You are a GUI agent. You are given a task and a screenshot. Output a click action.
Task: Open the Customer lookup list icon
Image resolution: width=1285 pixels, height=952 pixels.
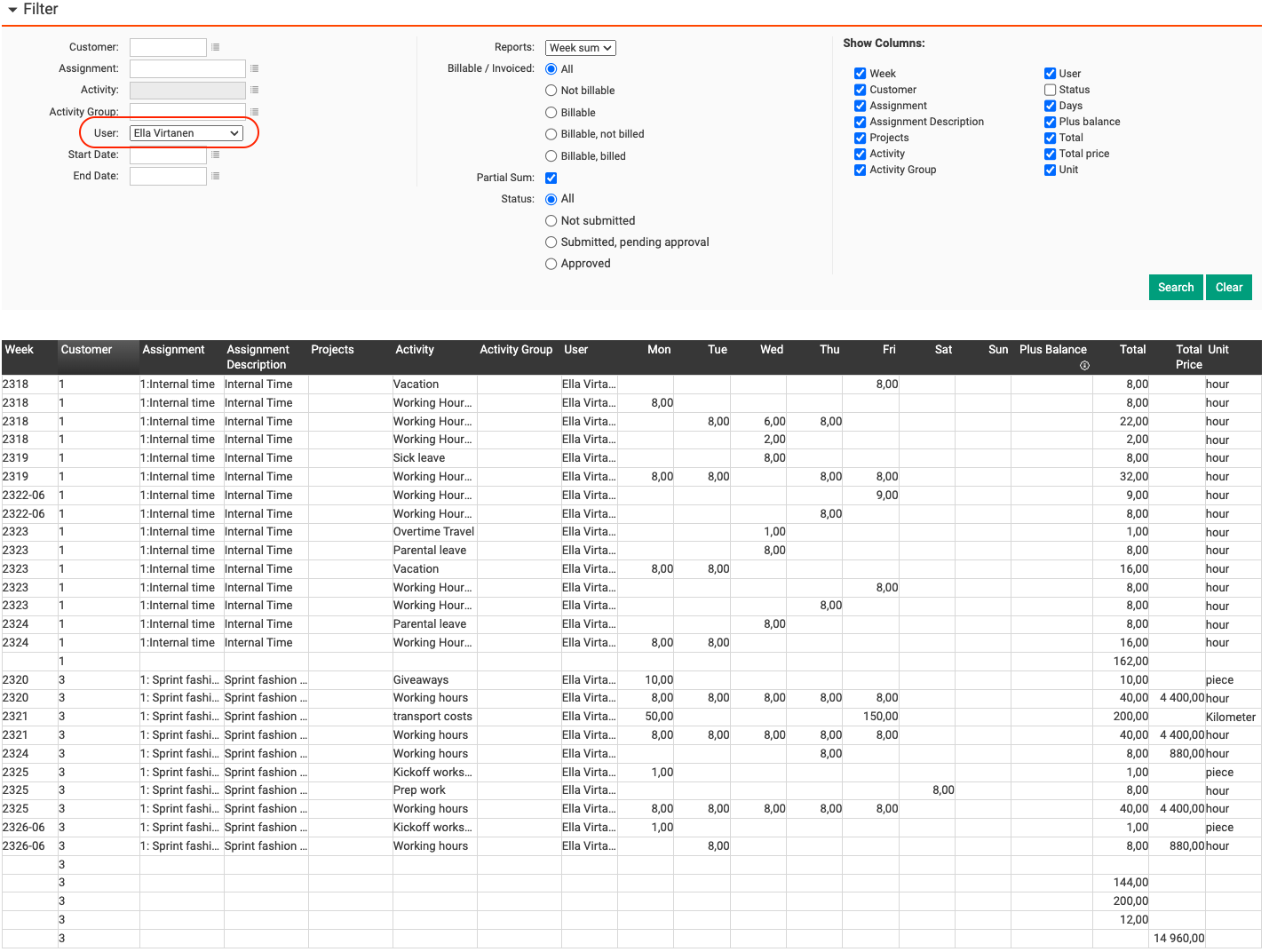[x=215, y=47]
